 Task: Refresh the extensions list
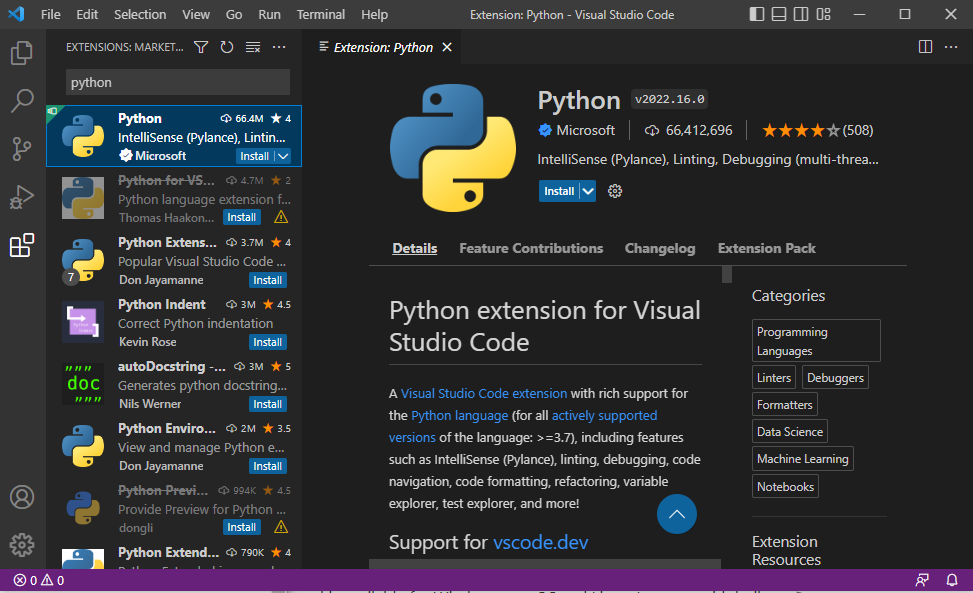click(227, 47)
